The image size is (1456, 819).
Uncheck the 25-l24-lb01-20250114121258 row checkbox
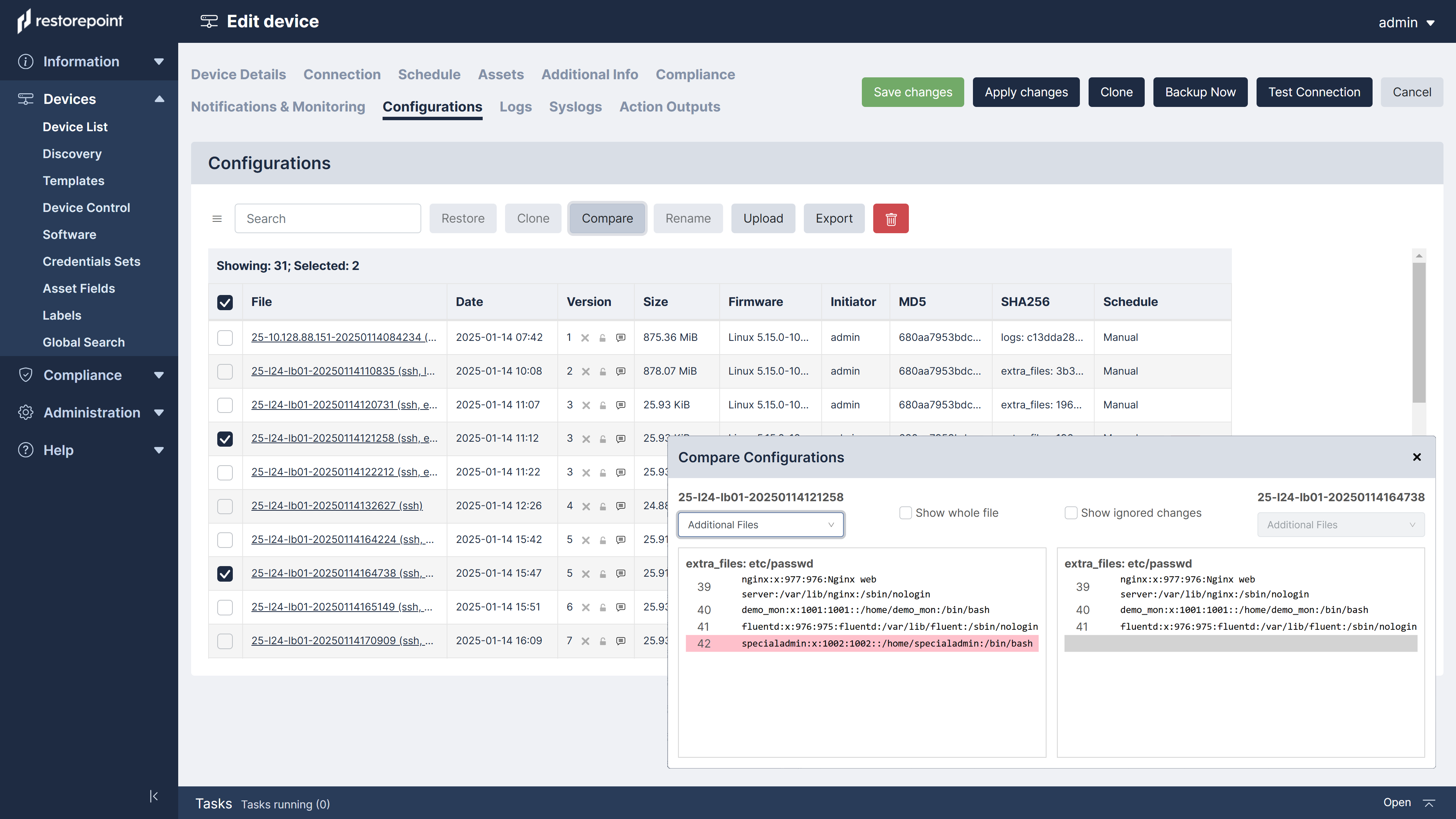click(225, 439)
